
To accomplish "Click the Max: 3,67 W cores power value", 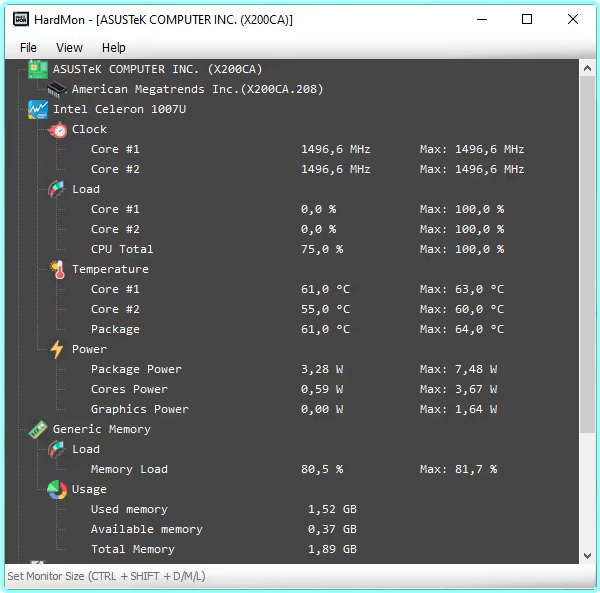I will click(x=458, y=389).
